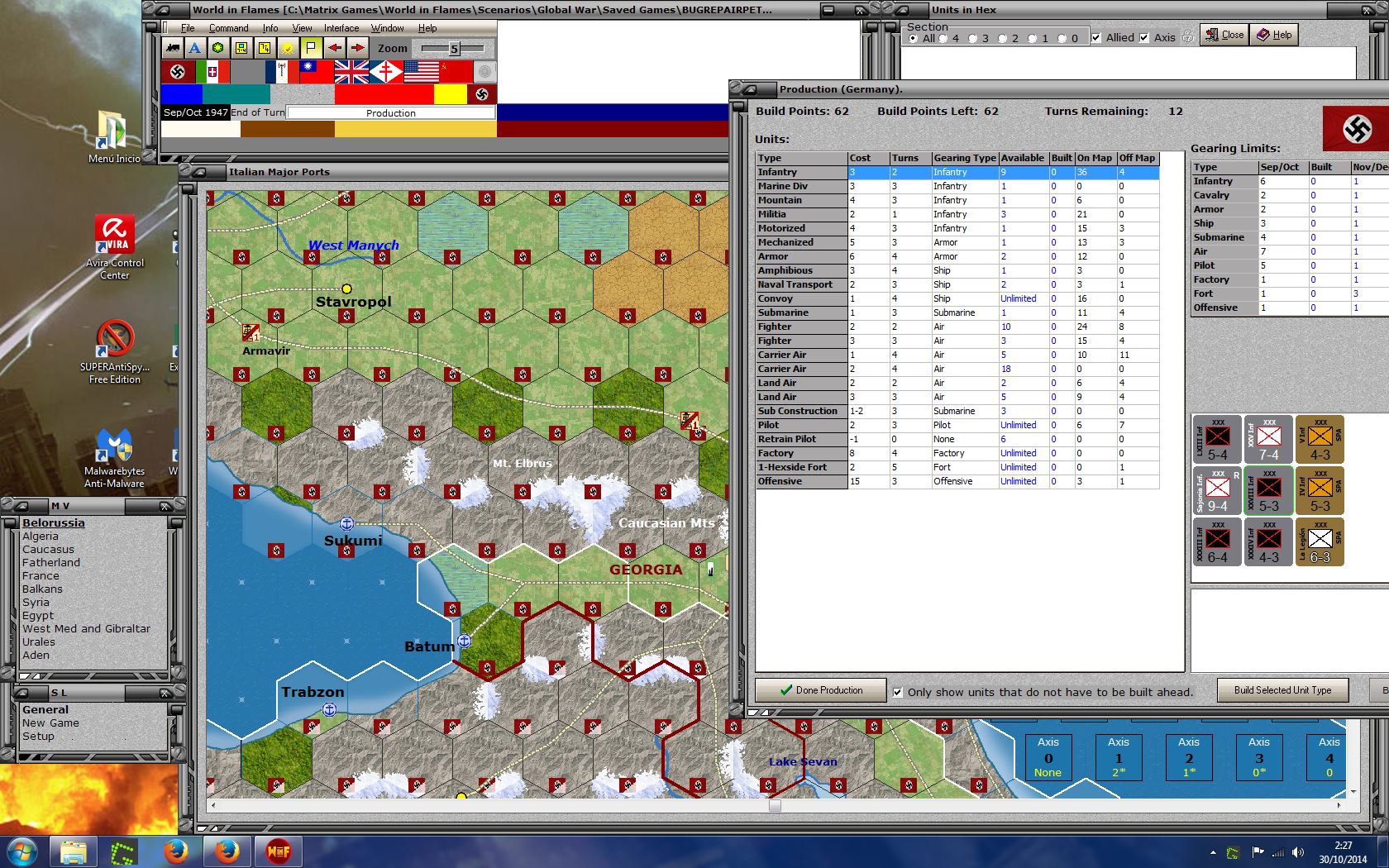Select the Spanish V Inf 4-3 unit counter
Image resolution: width=1389 pixels, height=868 pixels.
[1320, 439]
